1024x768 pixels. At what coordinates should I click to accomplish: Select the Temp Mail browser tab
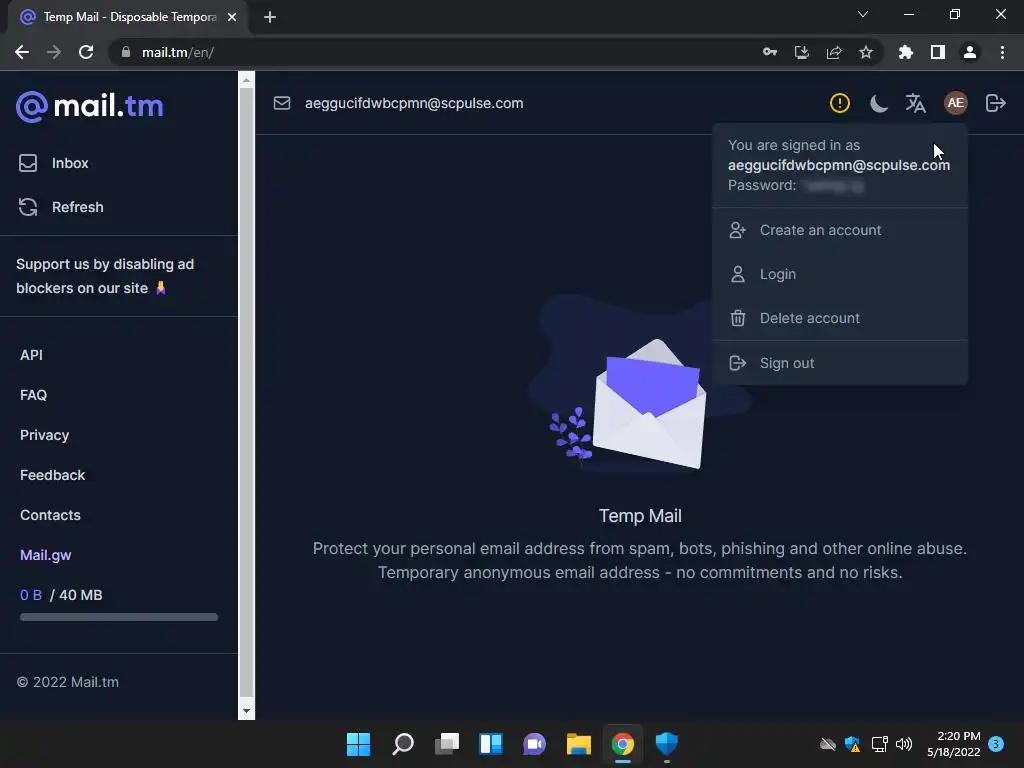[x=127, y=17]
